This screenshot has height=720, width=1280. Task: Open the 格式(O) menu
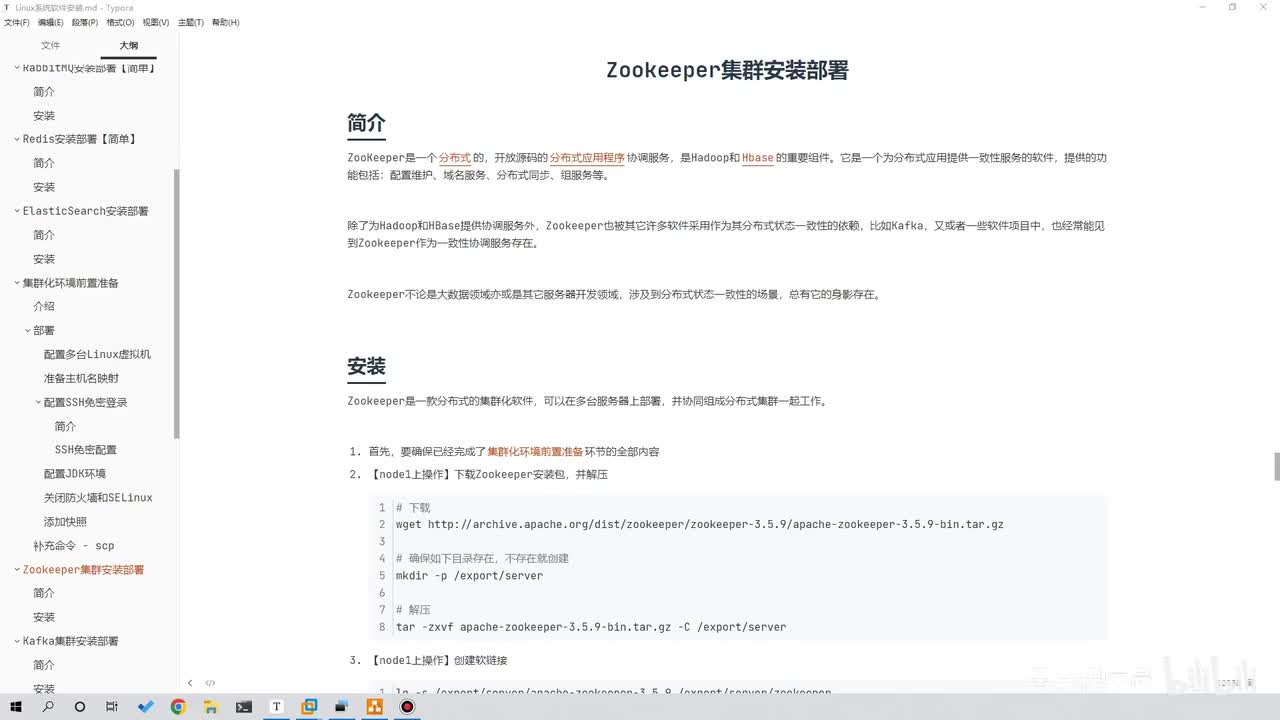(120, 22)
